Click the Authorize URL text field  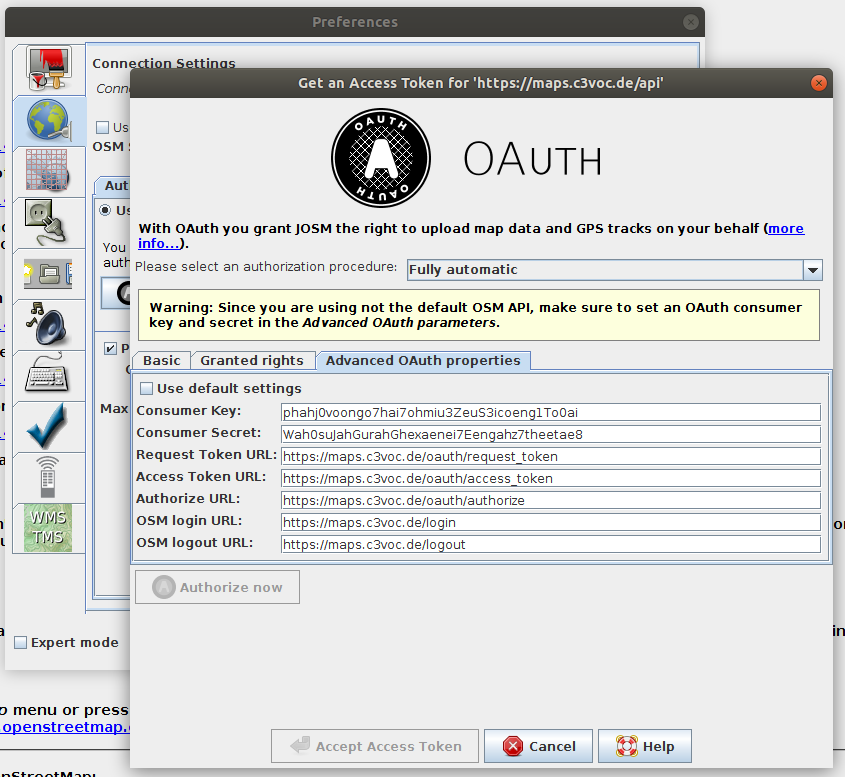(x=550, y=500)
